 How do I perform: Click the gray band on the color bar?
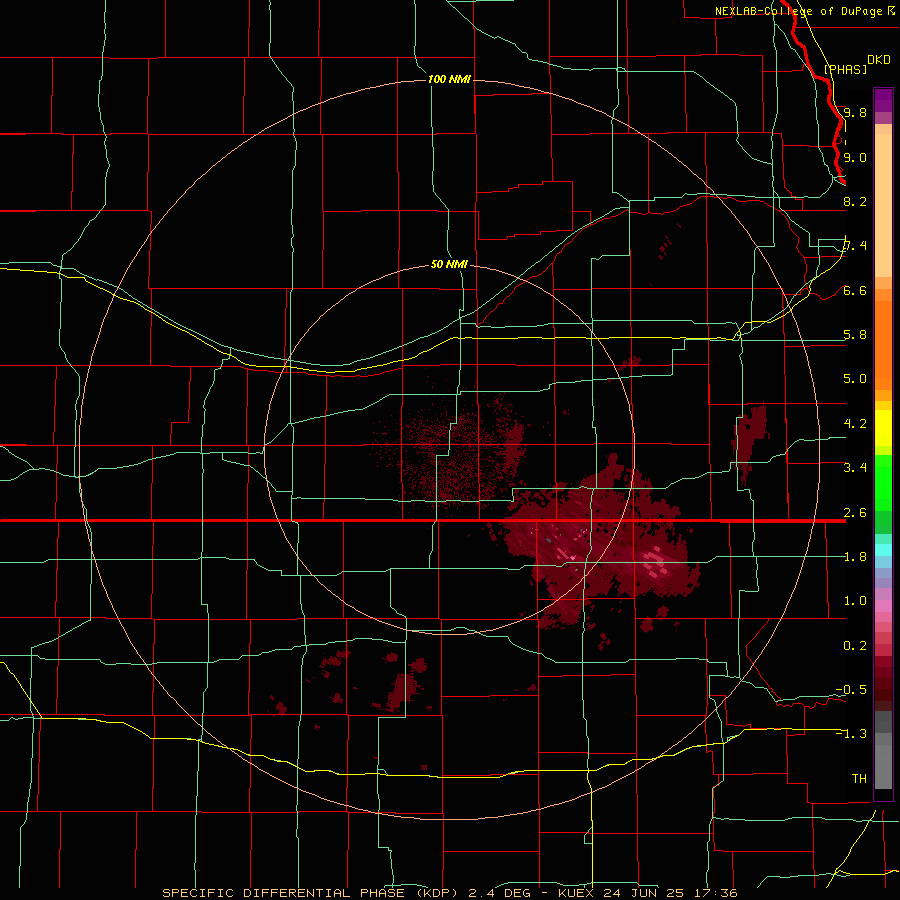883,752
